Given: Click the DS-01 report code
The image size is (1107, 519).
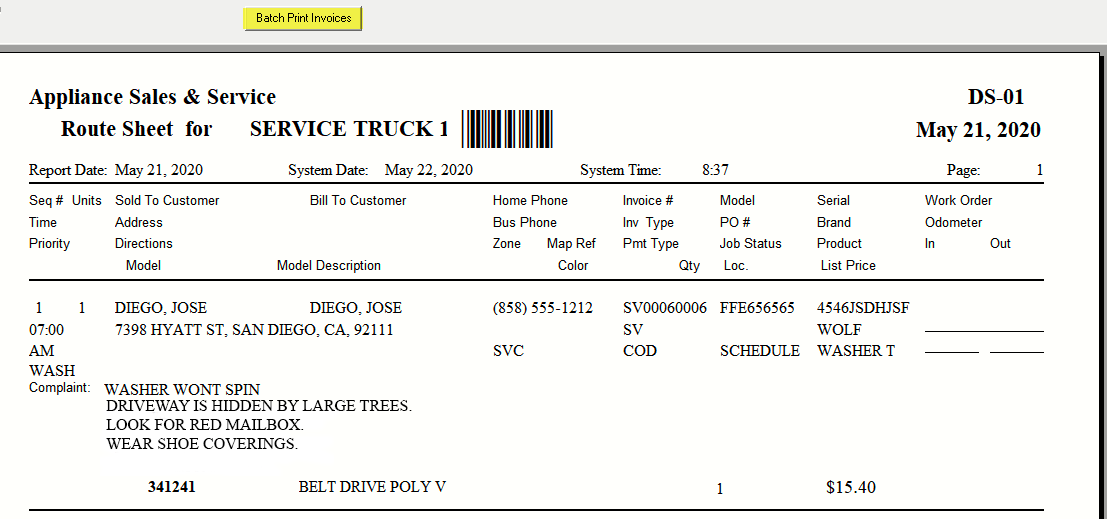Looking at the screenshot, I should (x=995, y=97).
